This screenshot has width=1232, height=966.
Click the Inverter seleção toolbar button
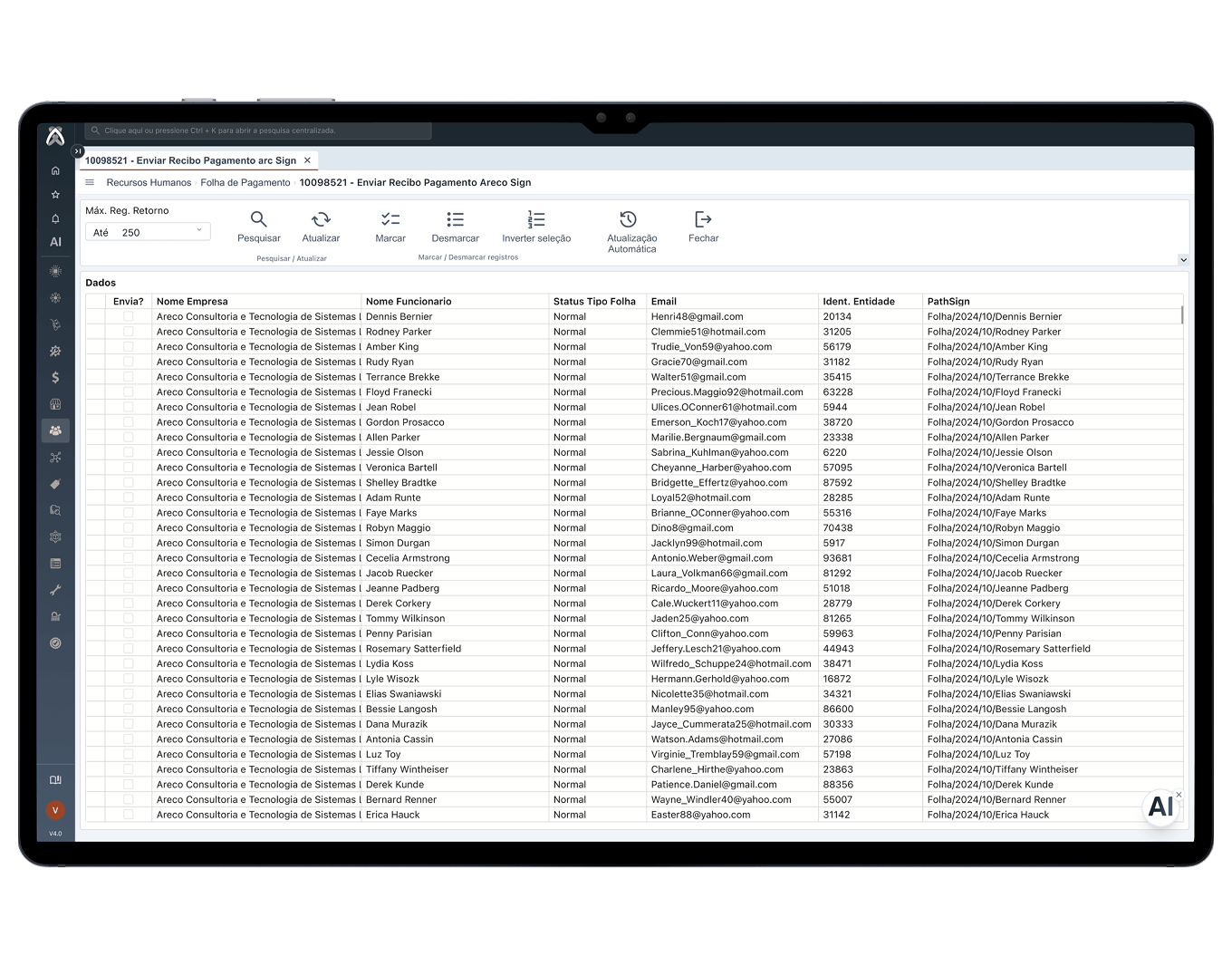tap(536, 227)
